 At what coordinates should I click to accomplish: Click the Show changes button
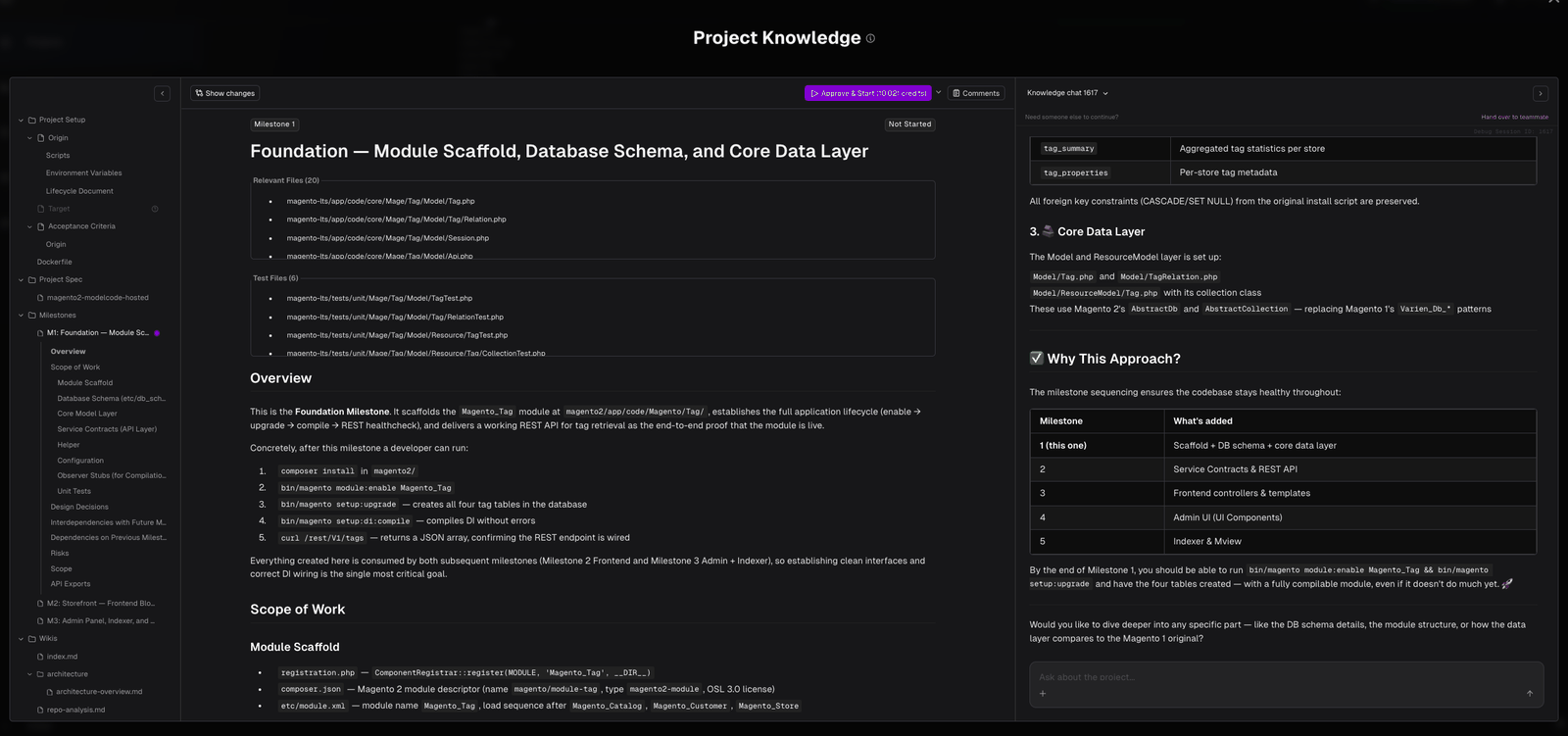point(225,94)
